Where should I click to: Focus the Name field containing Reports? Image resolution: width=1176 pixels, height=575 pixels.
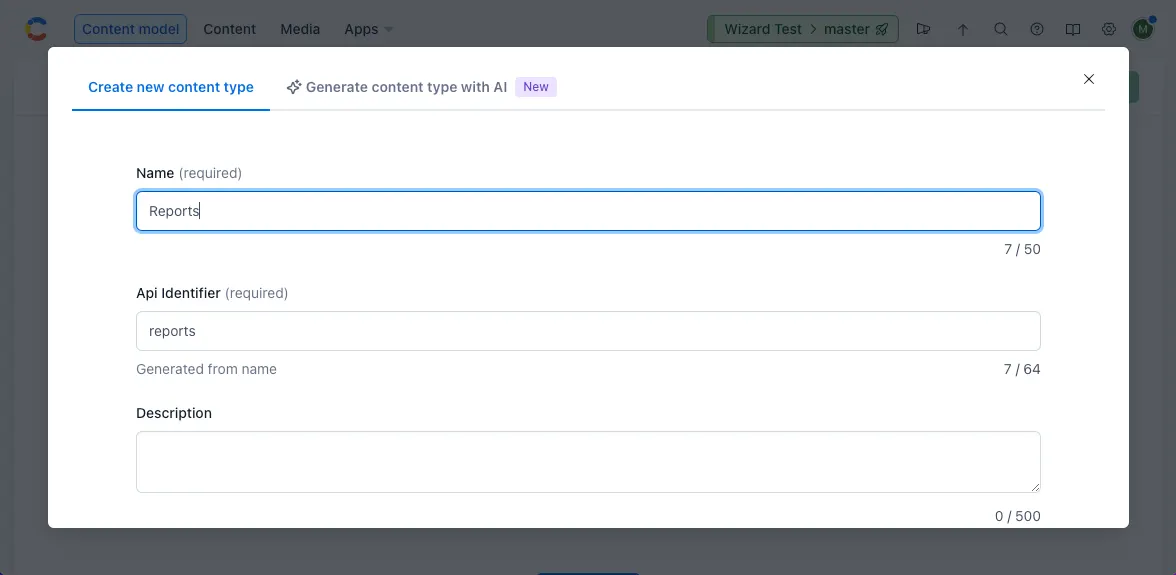tap(588, 211)
